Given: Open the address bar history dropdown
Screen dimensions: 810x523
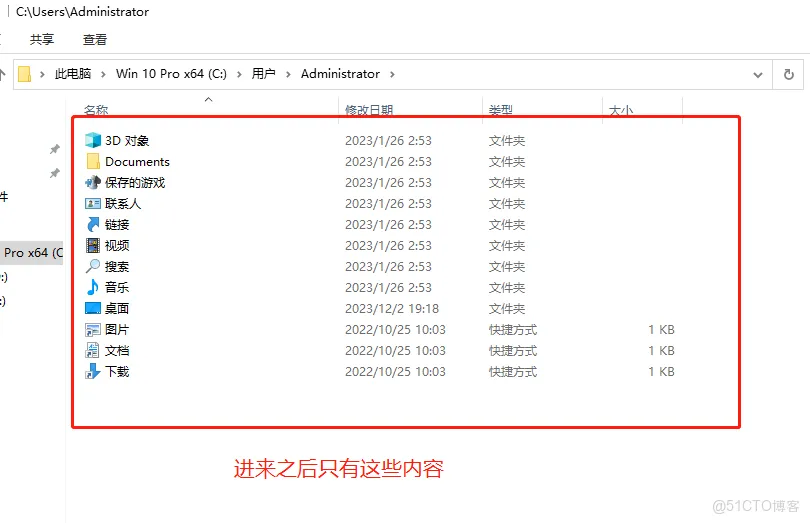Looking at the screenshot, I should tap(758, 74).
